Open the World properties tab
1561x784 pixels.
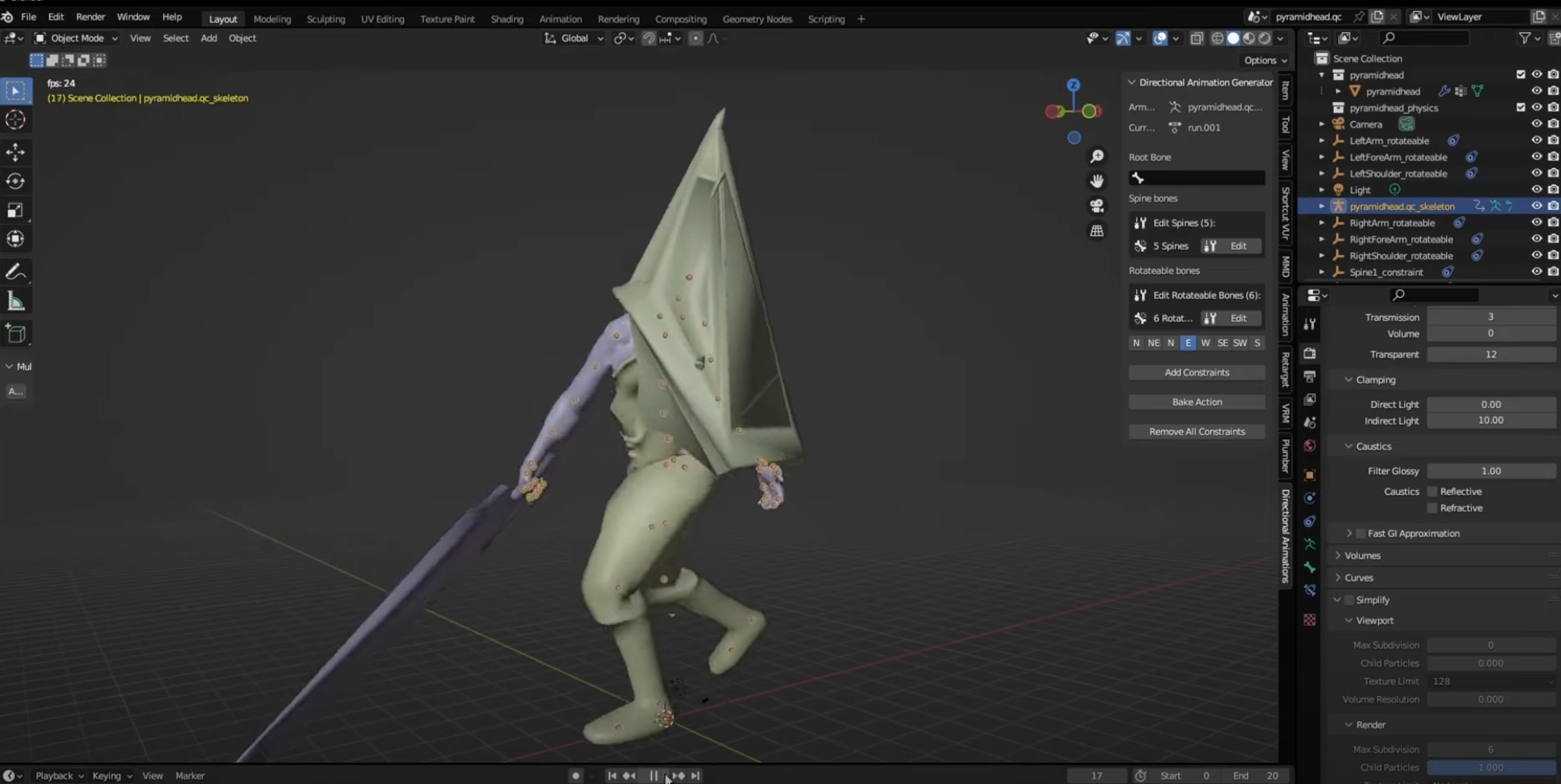(x=1311, y=445)
